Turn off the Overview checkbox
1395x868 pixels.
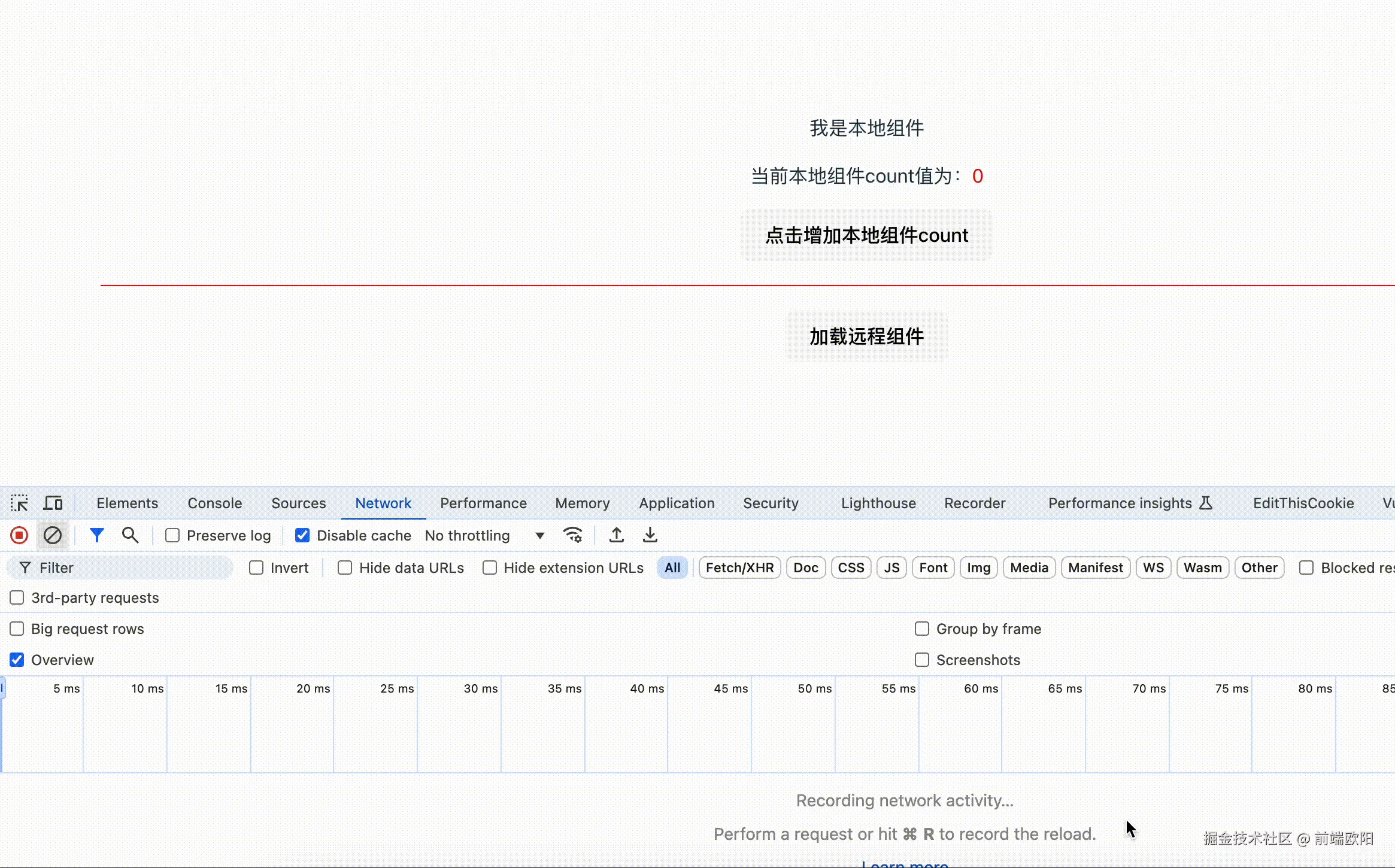17,660
